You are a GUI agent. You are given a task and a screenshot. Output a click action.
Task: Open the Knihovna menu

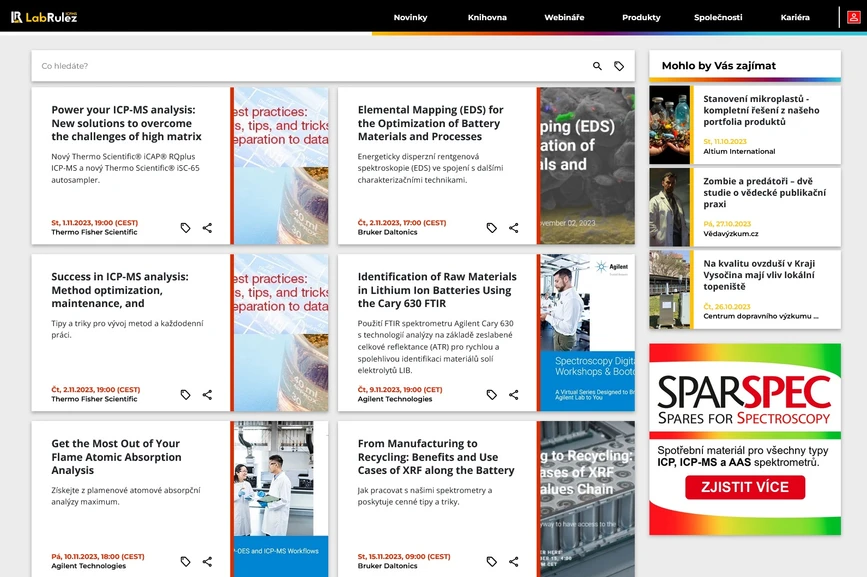pos(487,17)
